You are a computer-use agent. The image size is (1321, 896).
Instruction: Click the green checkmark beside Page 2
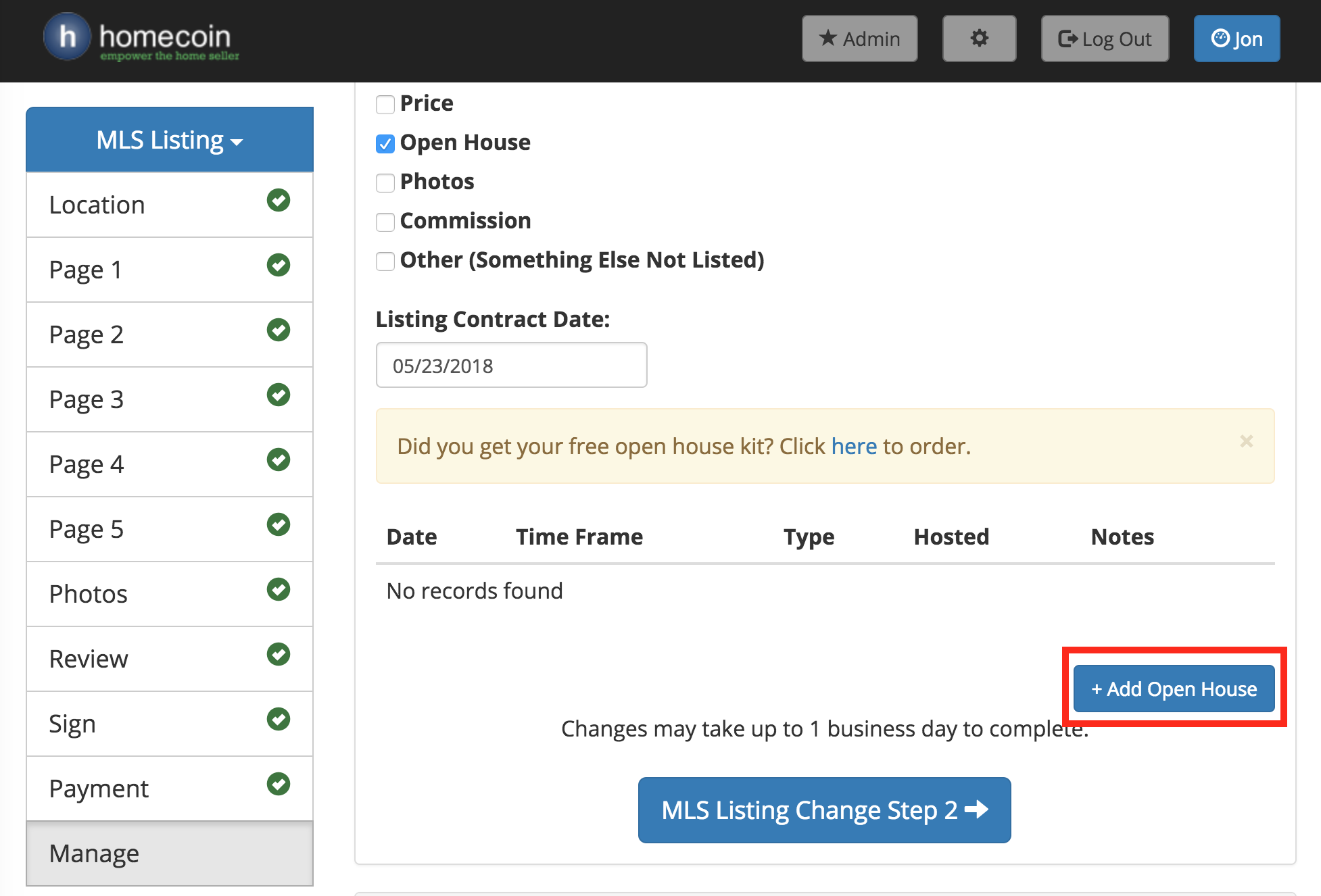click(x=279, y=330)
